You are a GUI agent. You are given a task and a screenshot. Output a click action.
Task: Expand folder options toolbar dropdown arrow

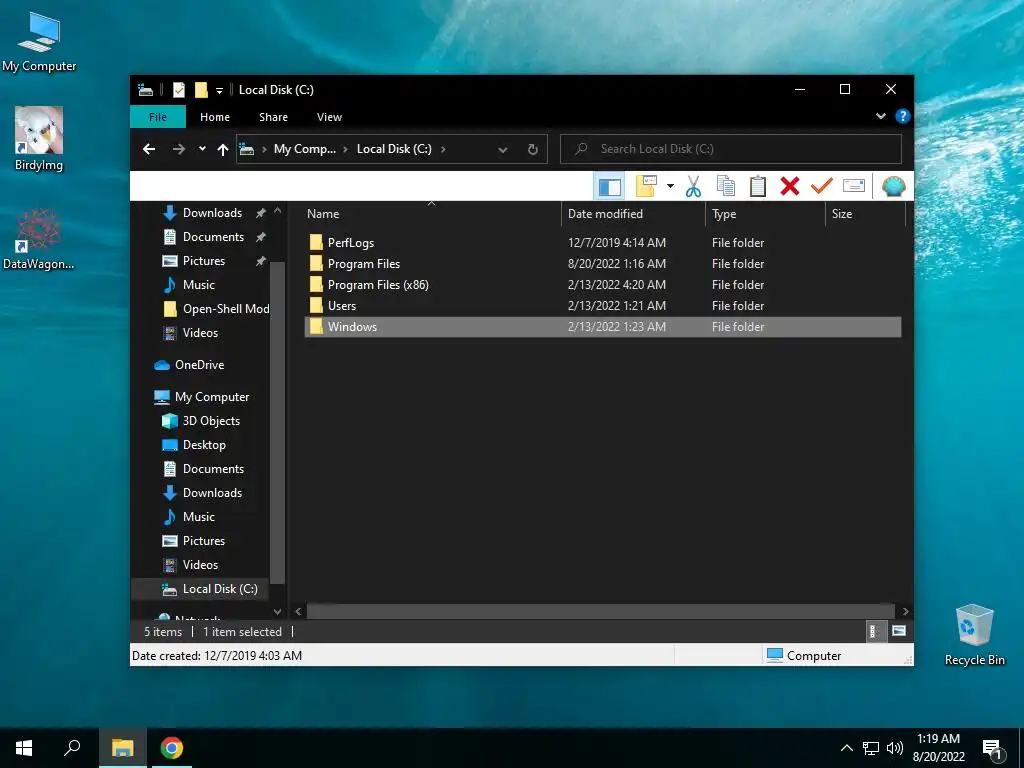click(x=670, y=187)
